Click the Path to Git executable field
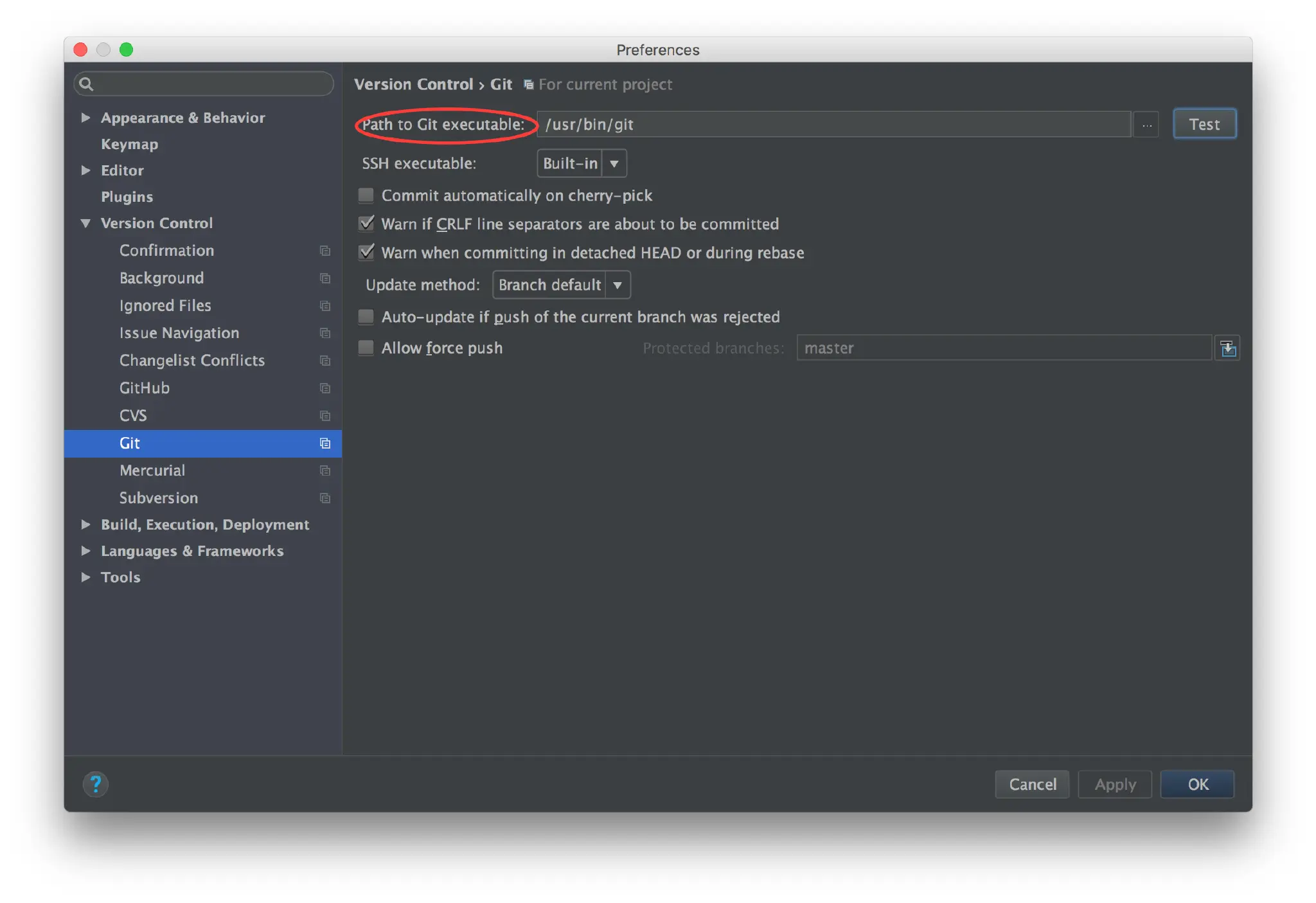Screen dimensions: 1316x903 click(x=834, y=125)
